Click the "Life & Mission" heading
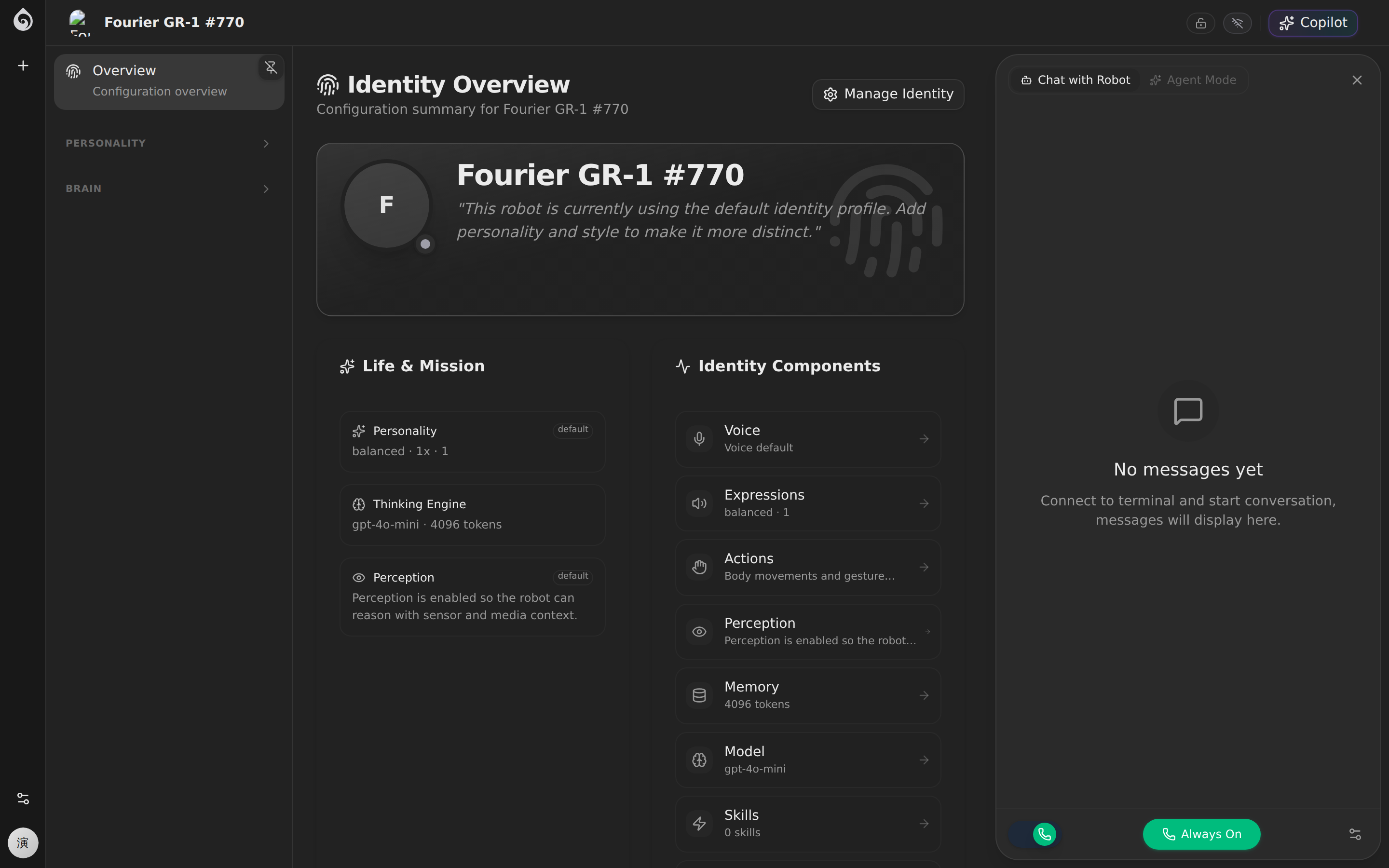 click(x=423, y=366)
